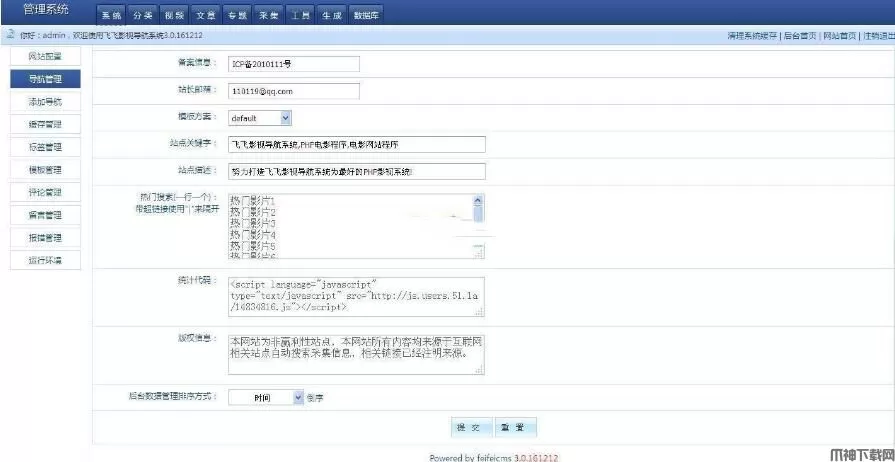Click the 提交 submit button

point(471,428)
